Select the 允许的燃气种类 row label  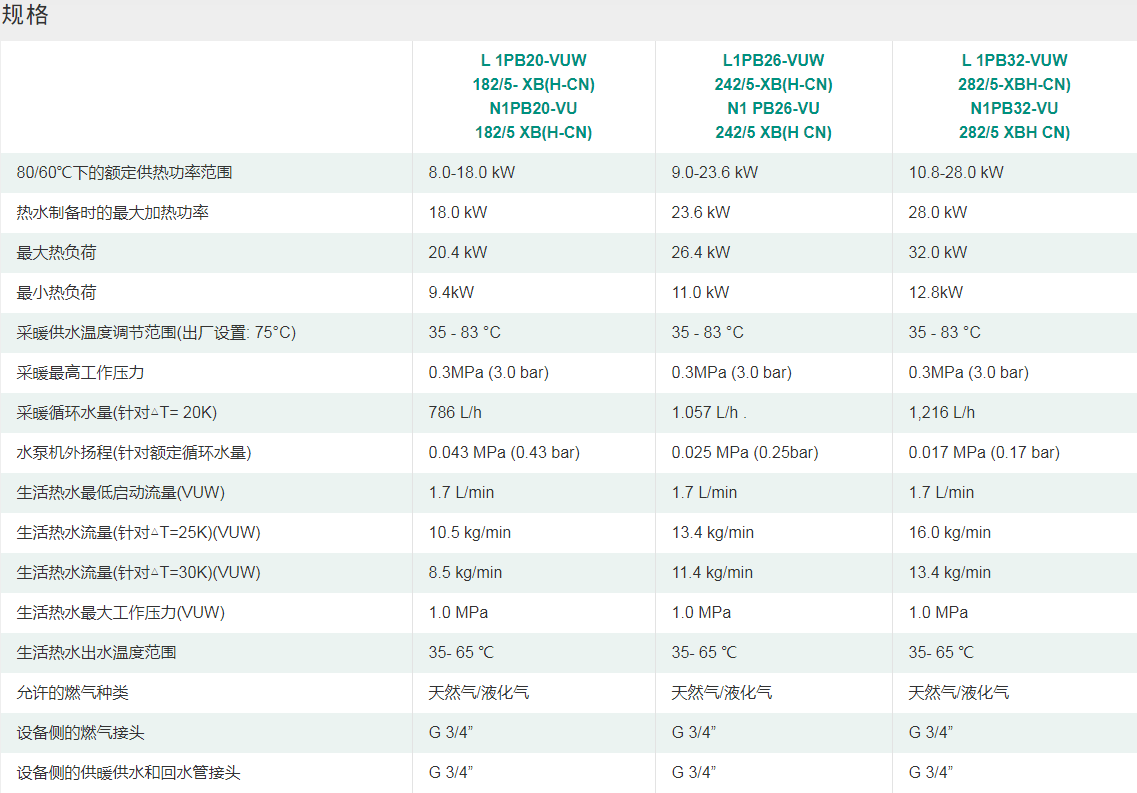pos(73,693)
